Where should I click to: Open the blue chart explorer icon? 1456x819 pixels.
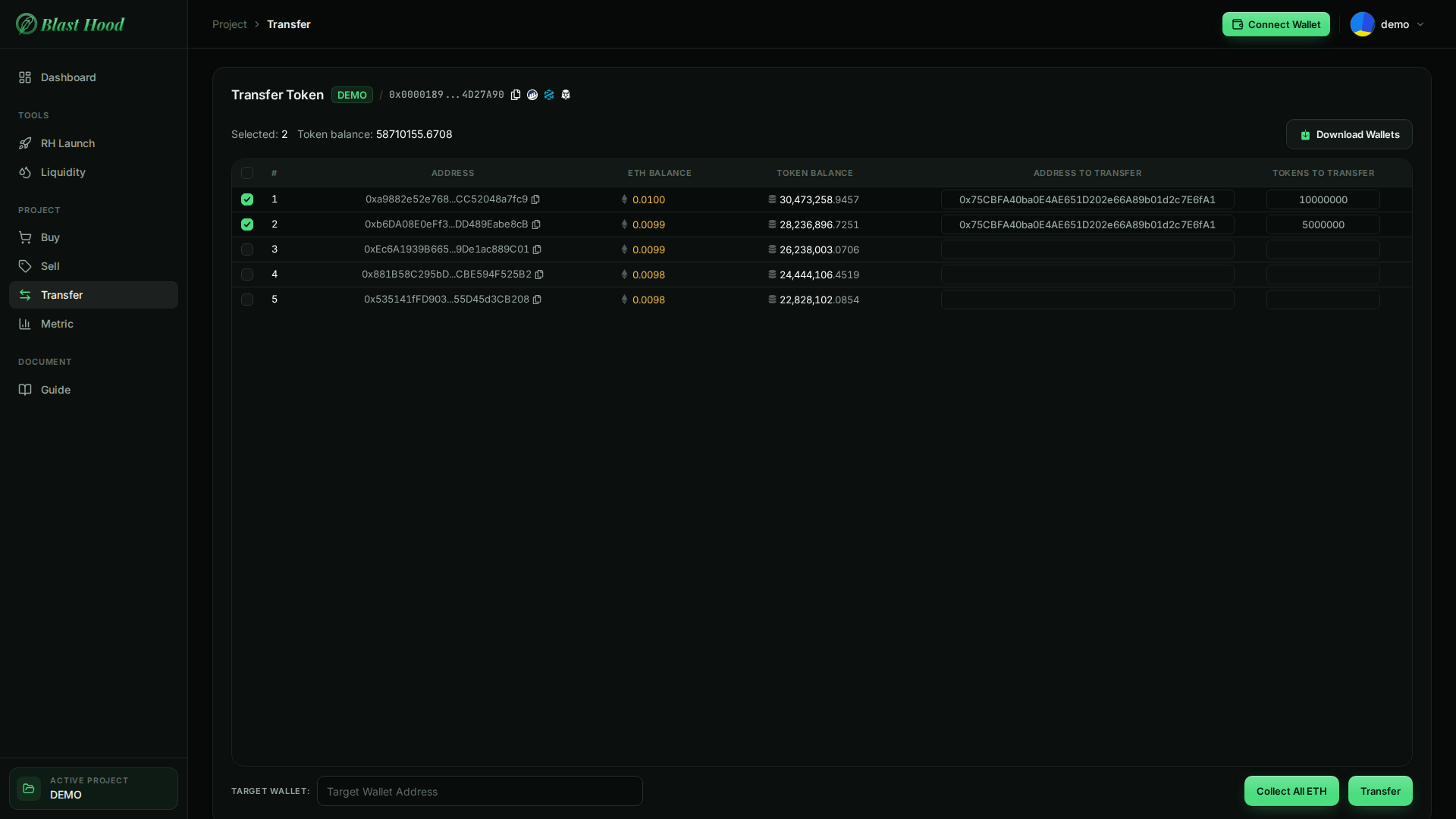[532, 95]
